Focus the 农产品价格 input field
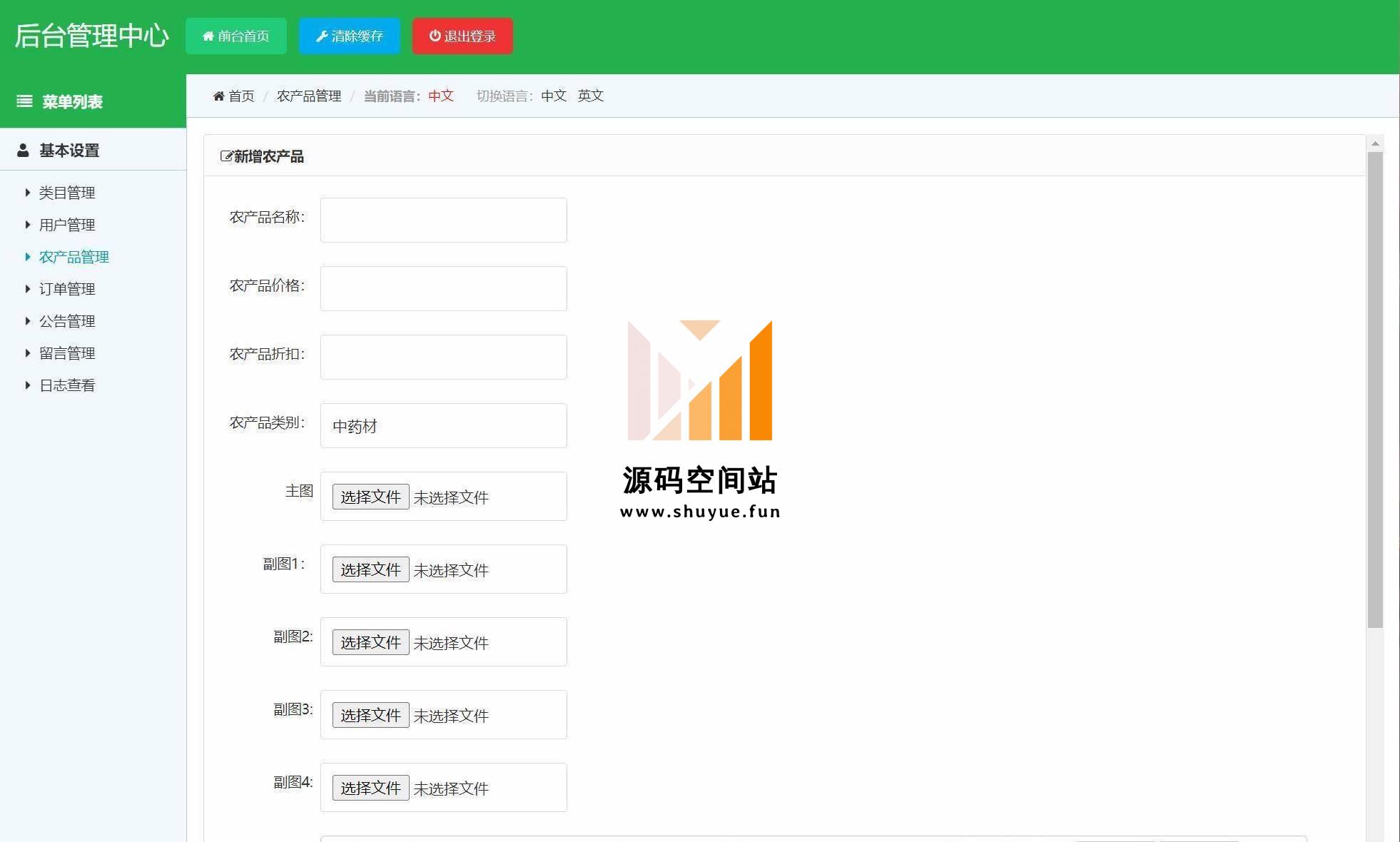The height and width of the screenshot is (842, 1400). tap(443, 288)
